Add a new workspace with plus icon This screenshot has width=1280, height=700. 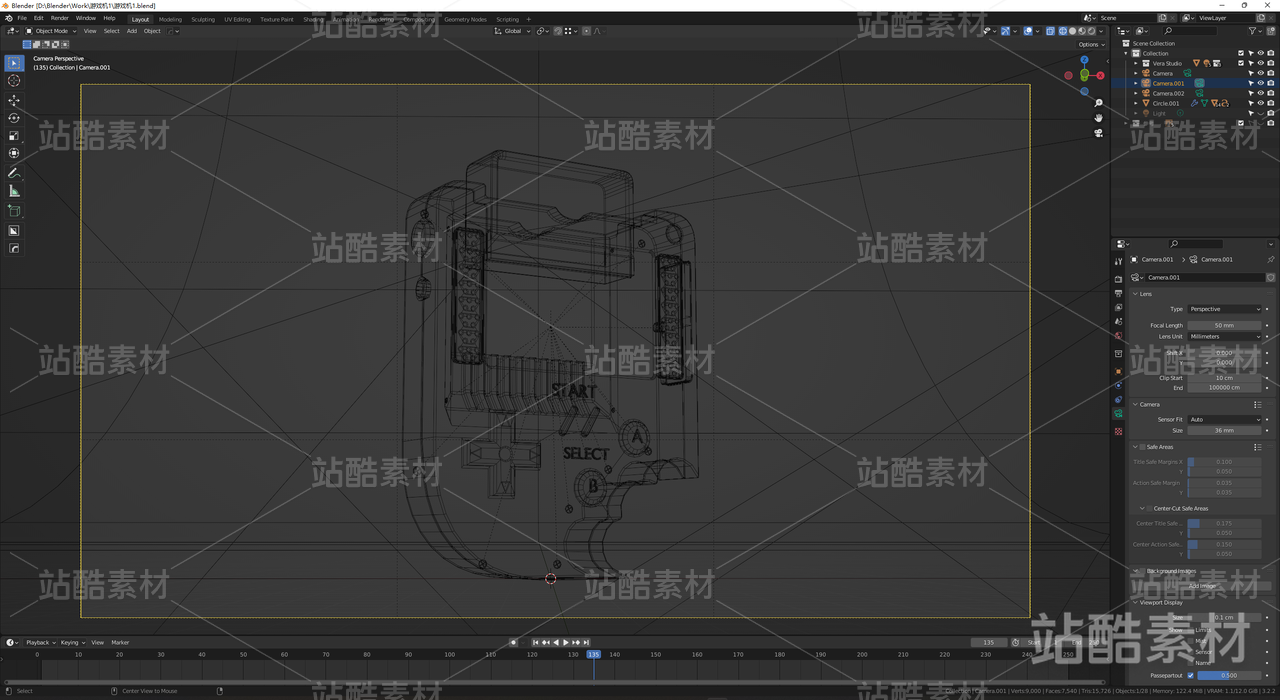point(529,19)
